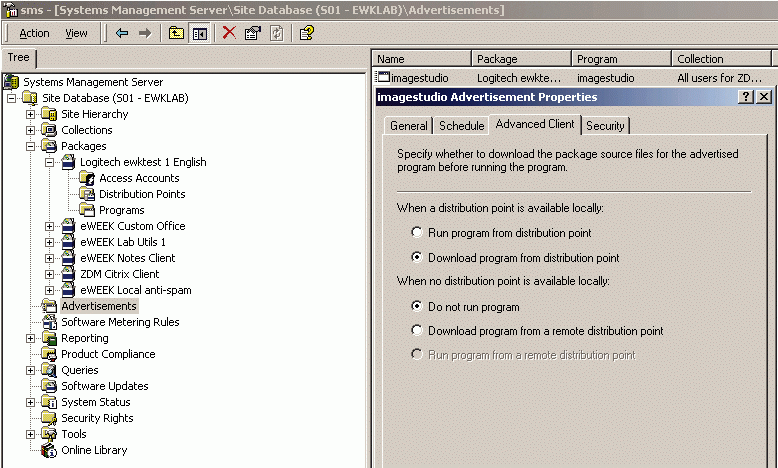
Task: Click the Refresh toolbar icon
Action: point(277,33)
